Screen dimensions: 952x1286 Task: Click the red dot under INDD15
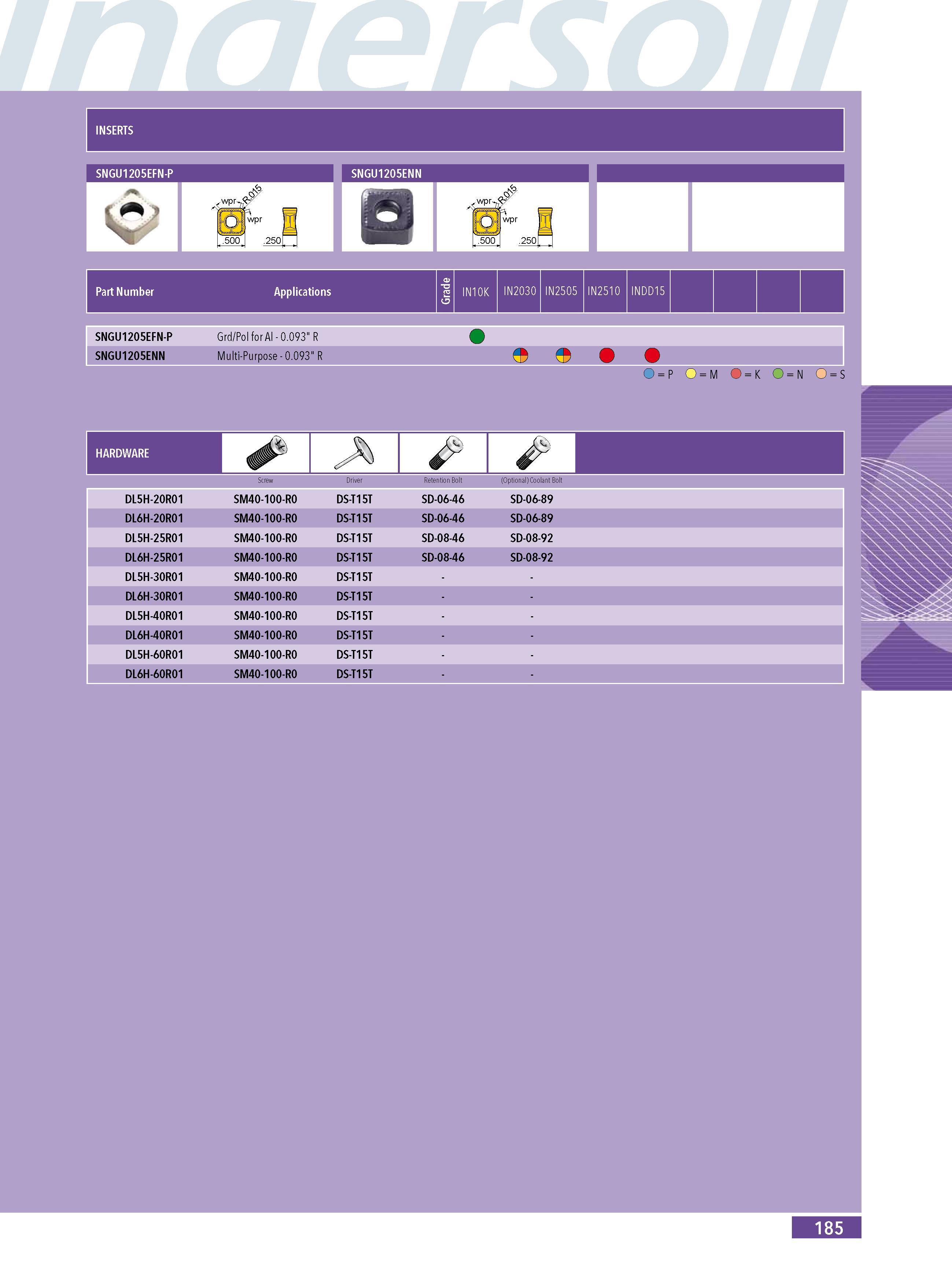tap(652, 355)
